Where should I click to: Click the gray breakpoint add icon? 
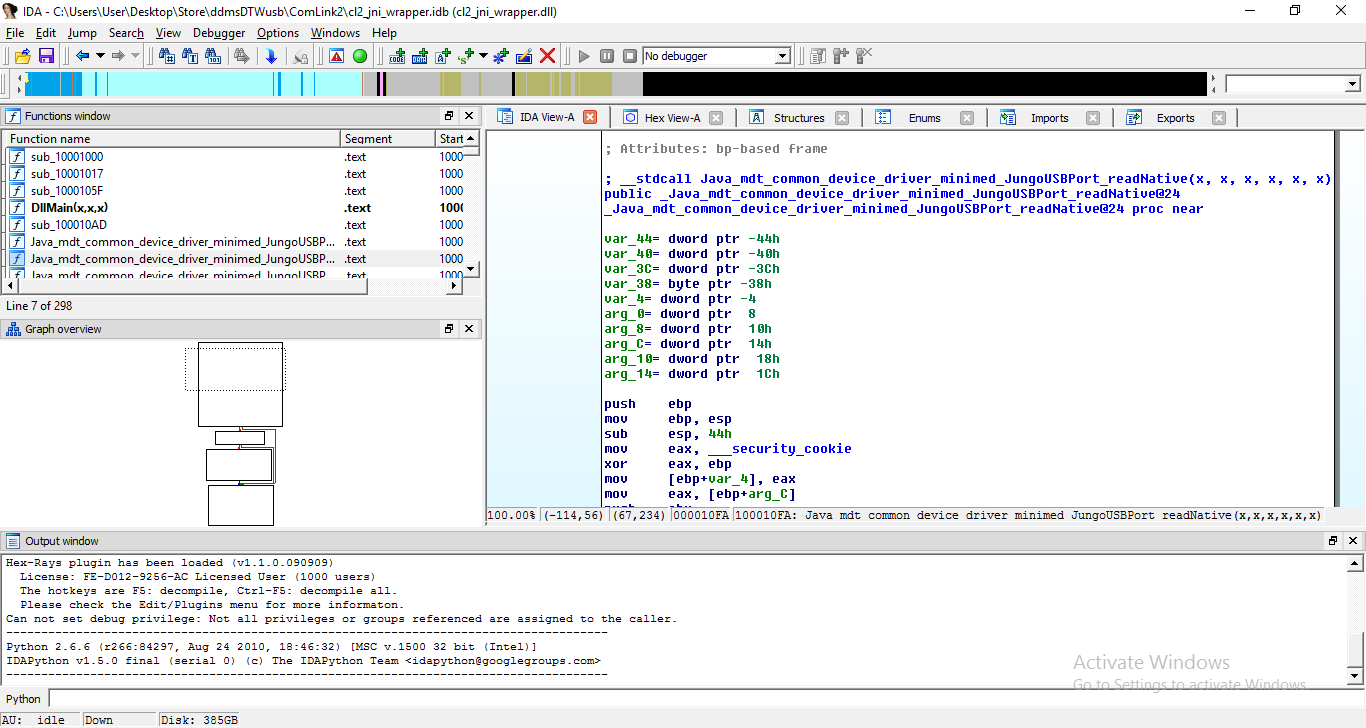(841, 56)
